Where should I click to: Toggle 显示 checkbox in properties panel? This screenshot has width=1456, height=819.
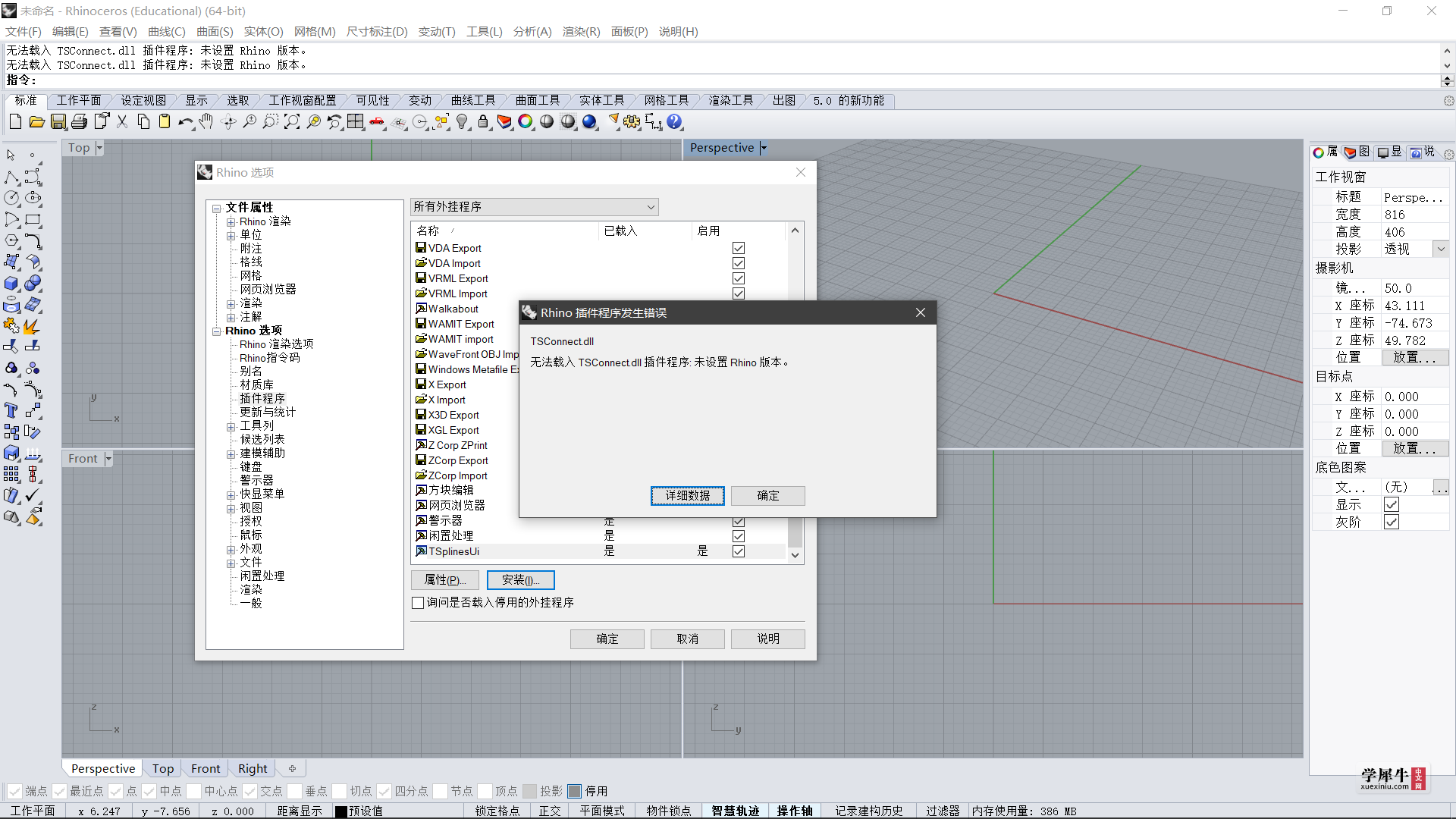[x=1392, y=505]
